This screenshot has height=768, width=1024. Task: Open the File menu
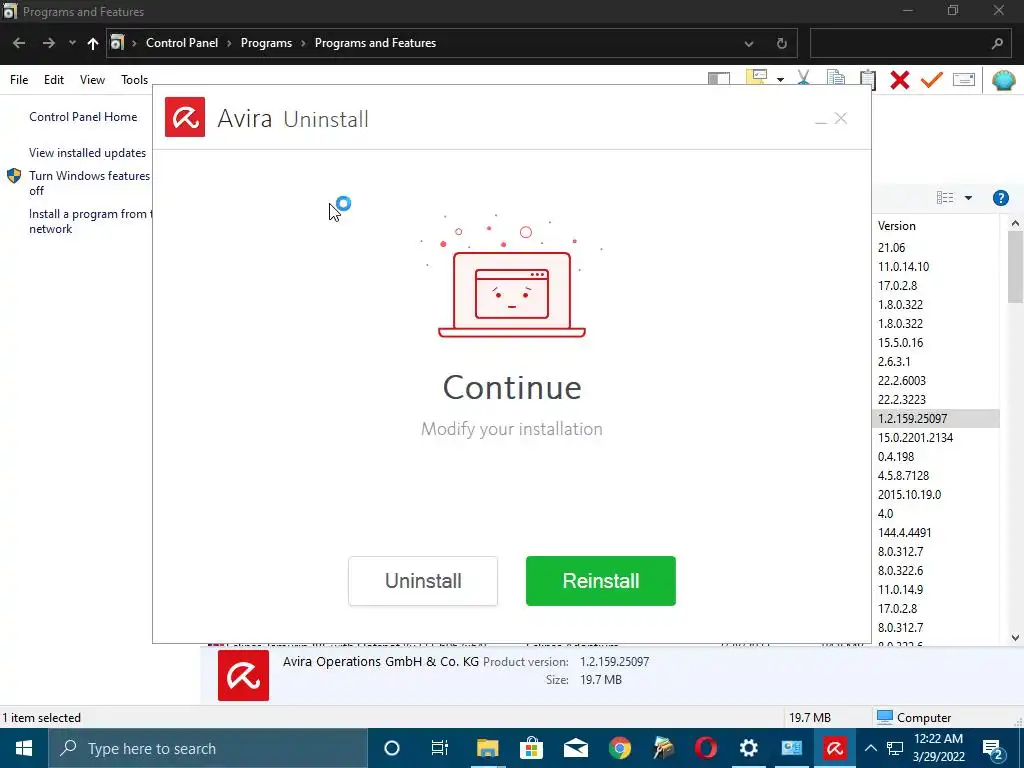pos(19,80)
